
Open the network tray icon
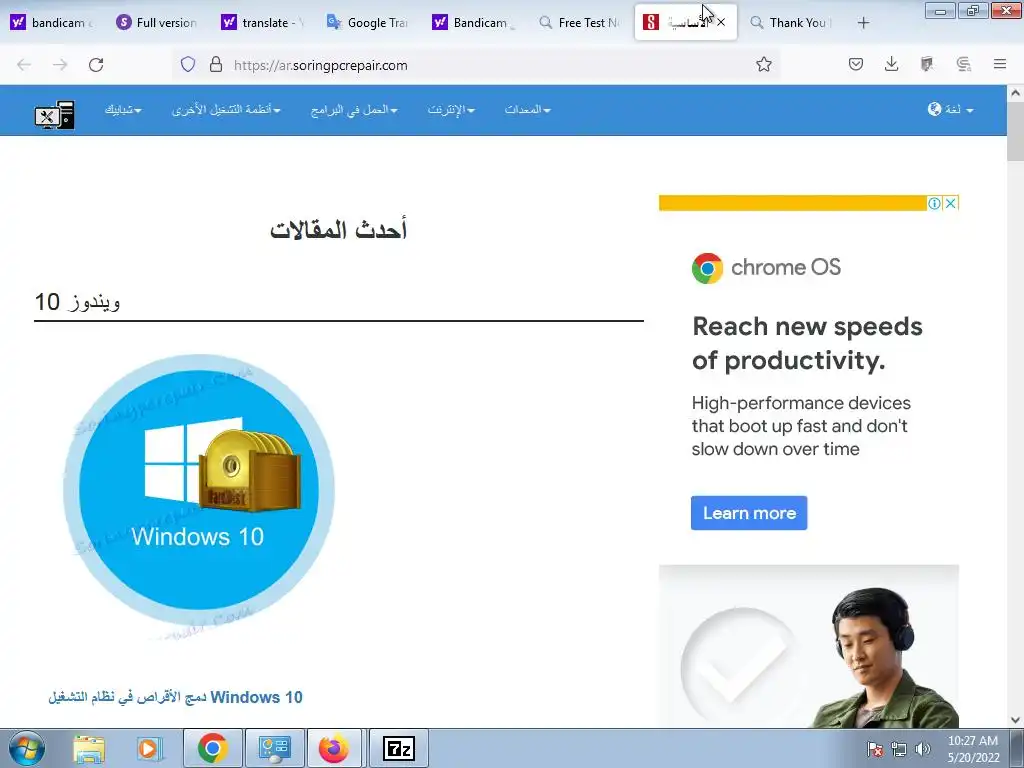tap(899, 749)
